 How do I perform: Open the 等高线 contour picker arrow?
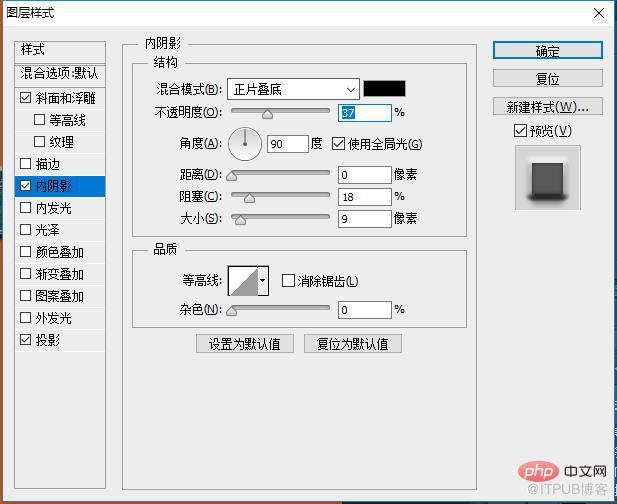click(263, 281)
